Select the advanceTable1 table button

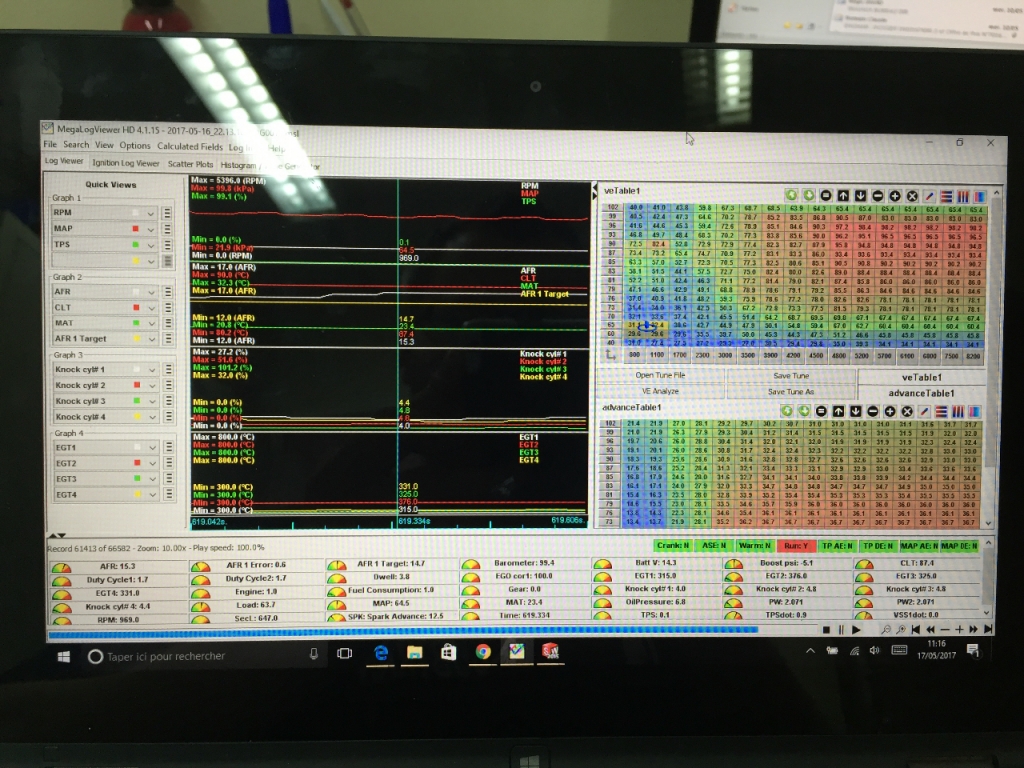tap(921, 393)
